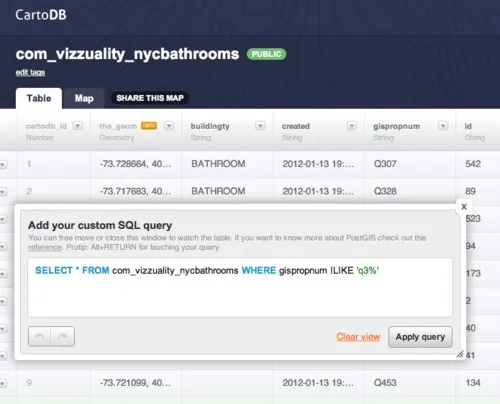
Task: Click the Clear view link
Action: (x=358, y=337)
